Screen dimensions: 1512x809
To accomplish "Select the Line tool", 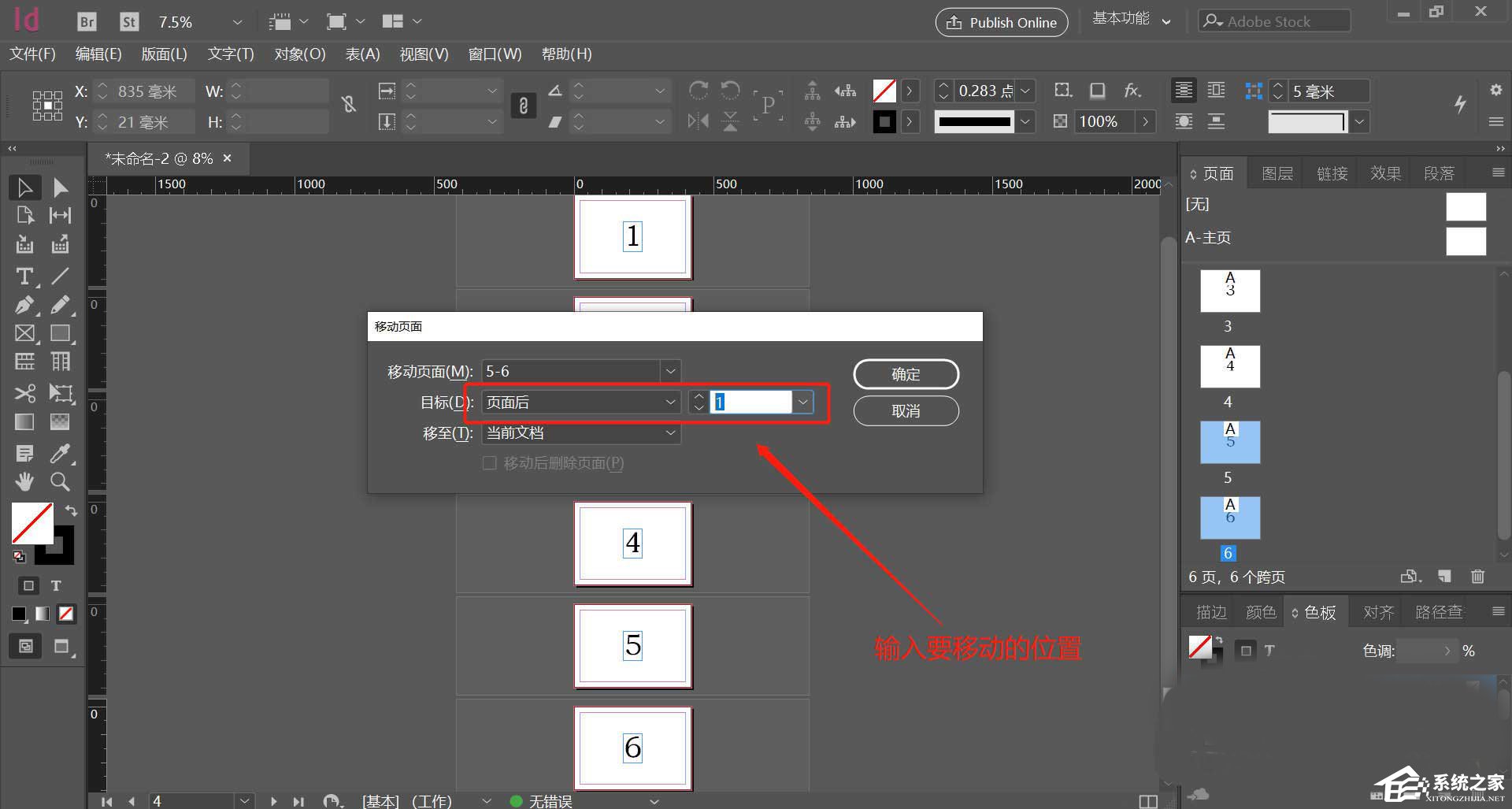I will tap(61, 276).
